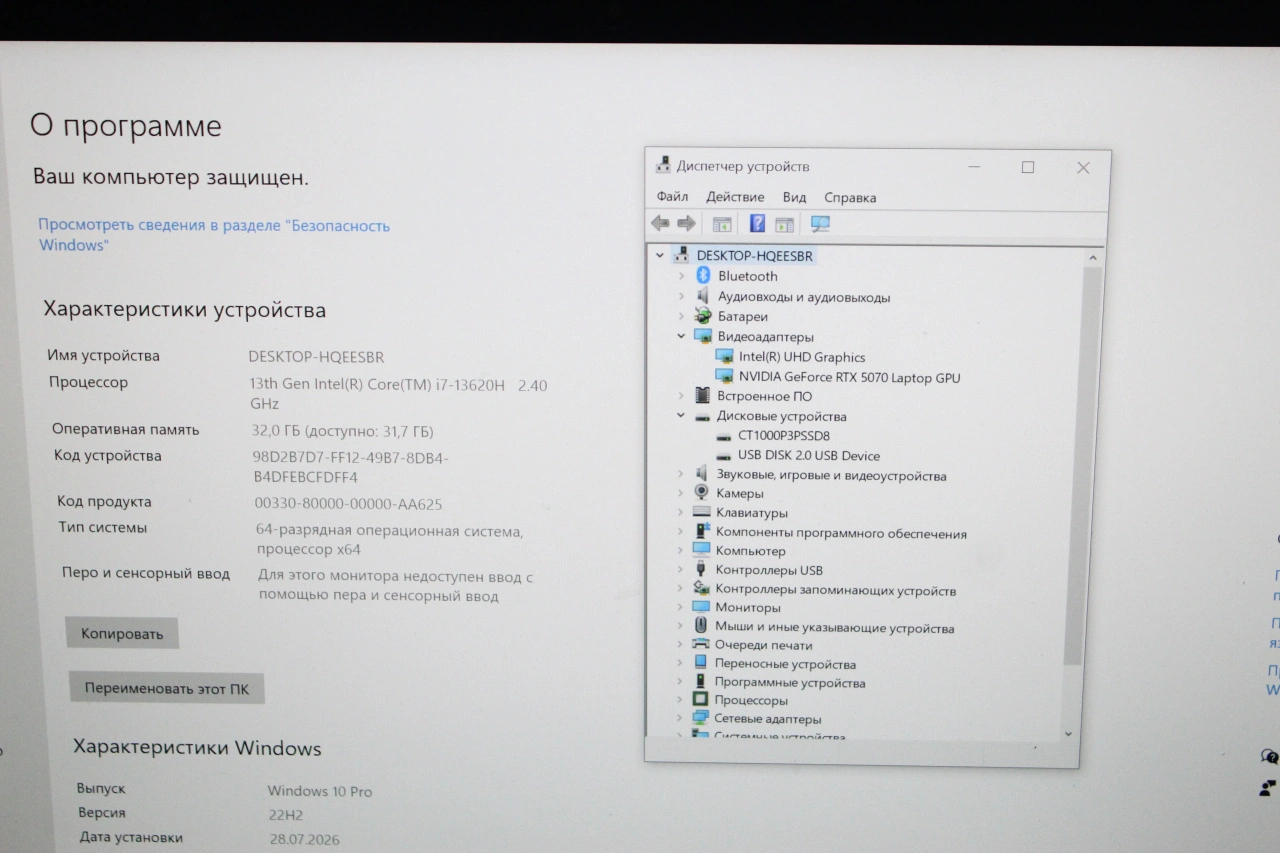
Task: Click the display adapter icon beside Видеоадаптеры
Action: pyautogui.click(x=702, y=336)
